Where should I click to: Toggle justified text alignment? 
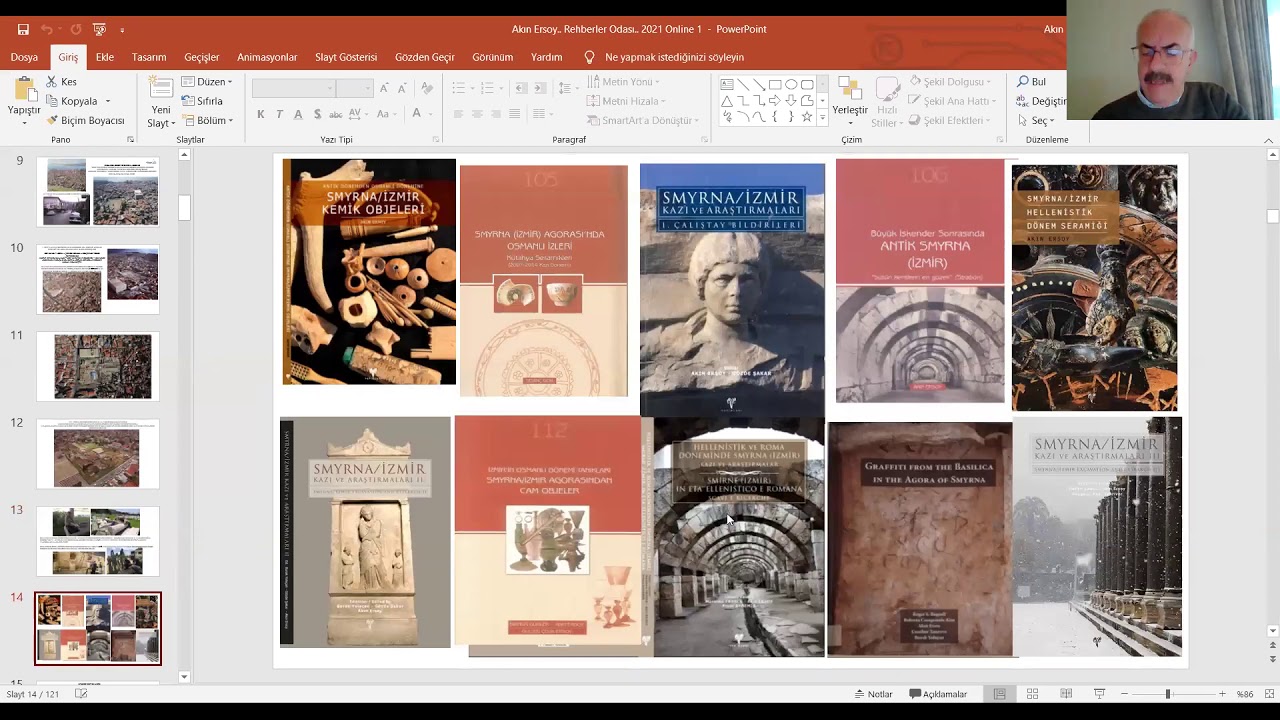[515, 114]
